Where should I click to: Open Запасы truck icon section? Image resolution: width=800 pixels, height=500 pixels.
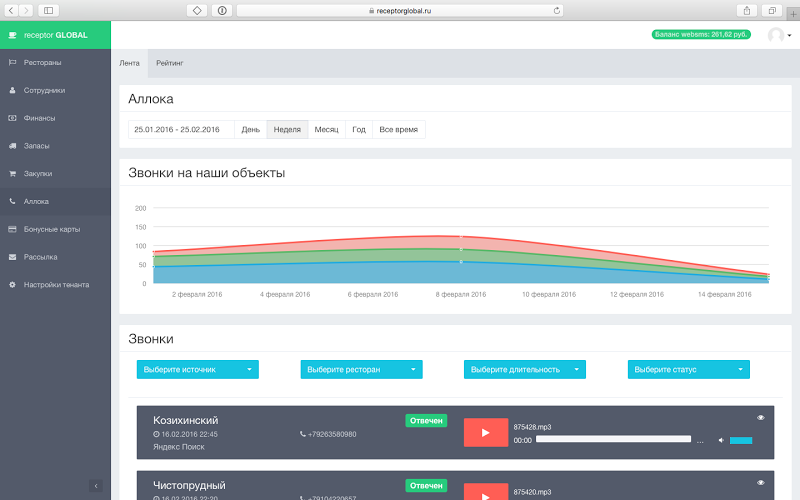tap(12, 146)
